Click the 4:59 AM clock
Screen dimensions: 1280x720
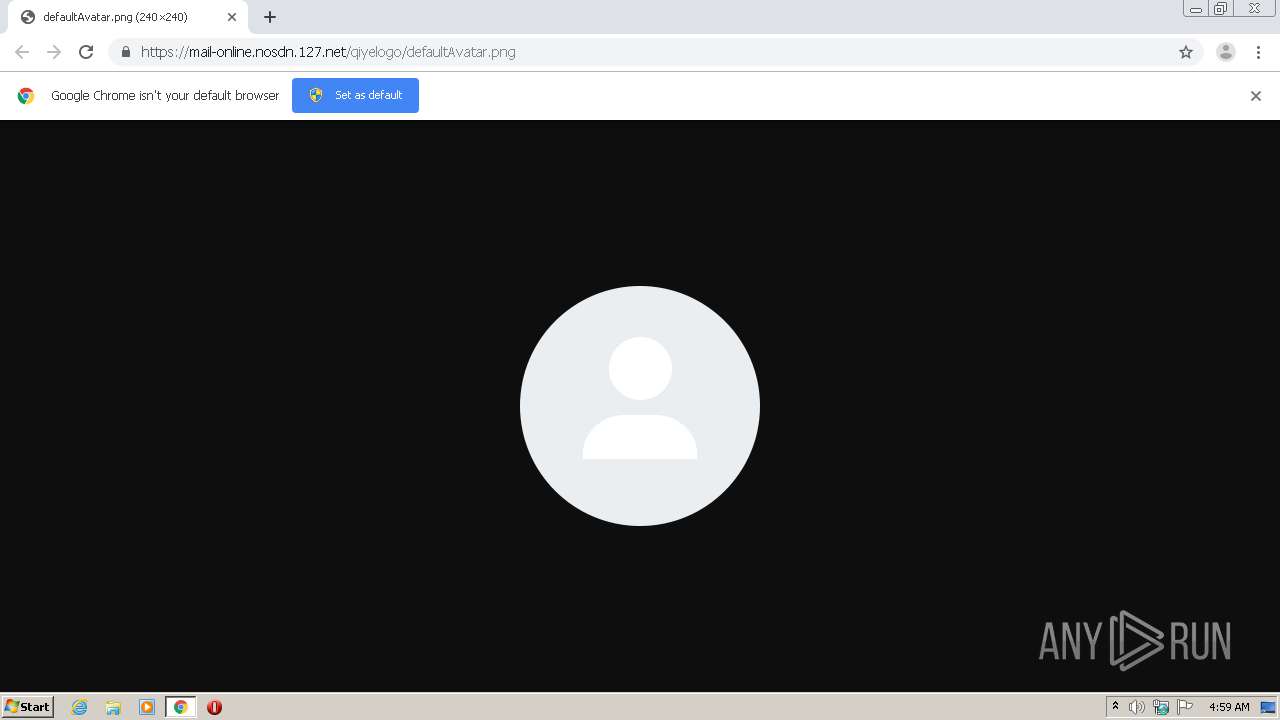[1229, 707]
